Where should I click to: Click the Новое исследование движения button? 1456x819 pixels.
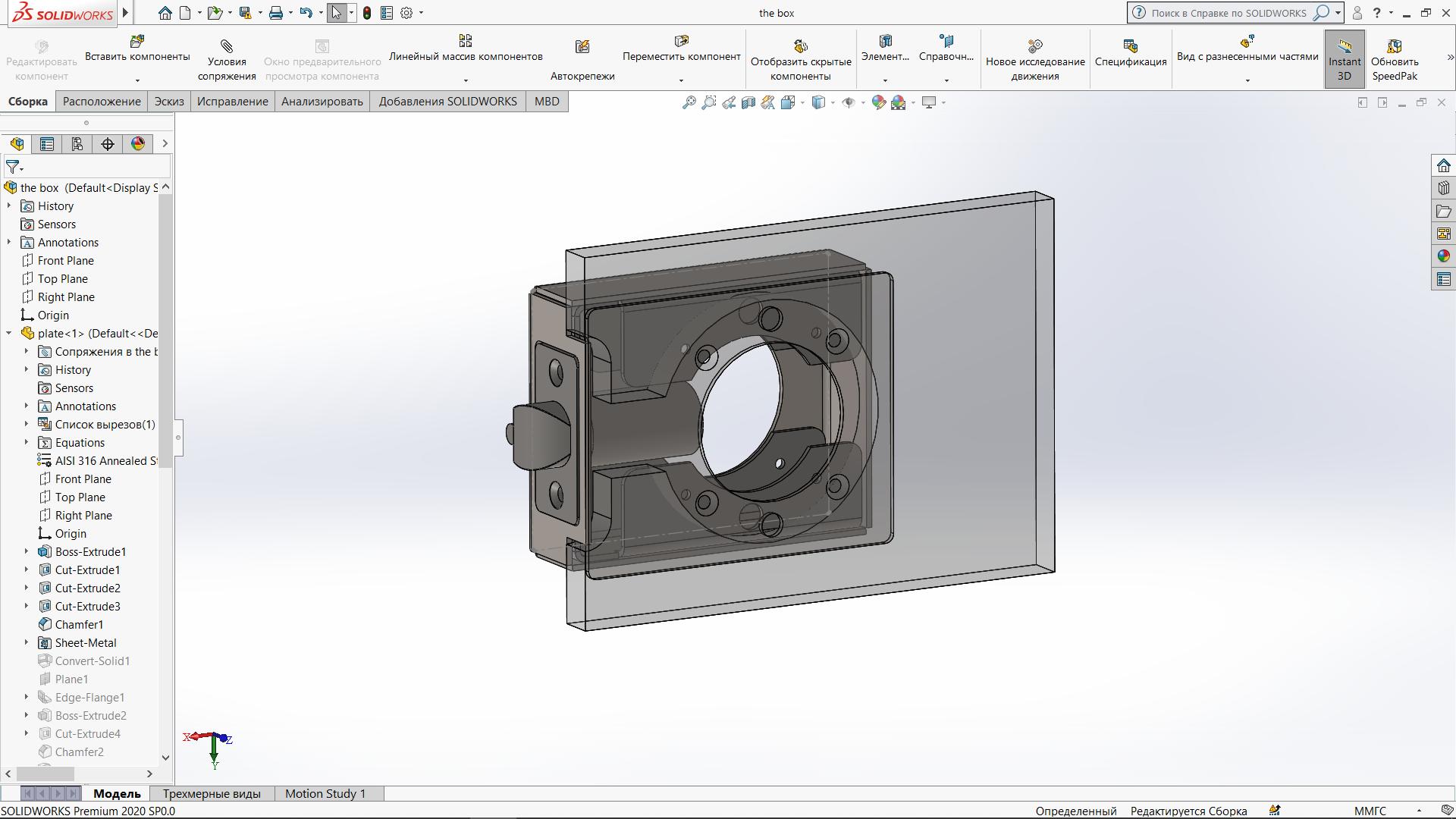click(1034, 58)
